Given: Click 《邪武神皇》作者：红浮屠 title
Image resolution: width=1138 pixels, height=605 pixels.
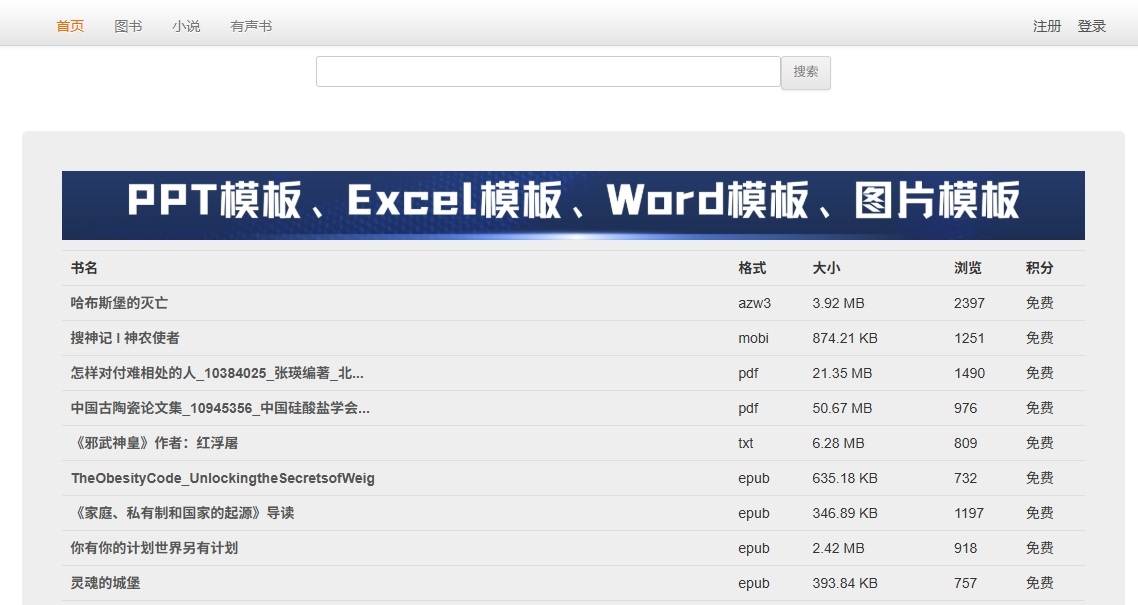Looking at the screenshot, I should coord(154,443).
